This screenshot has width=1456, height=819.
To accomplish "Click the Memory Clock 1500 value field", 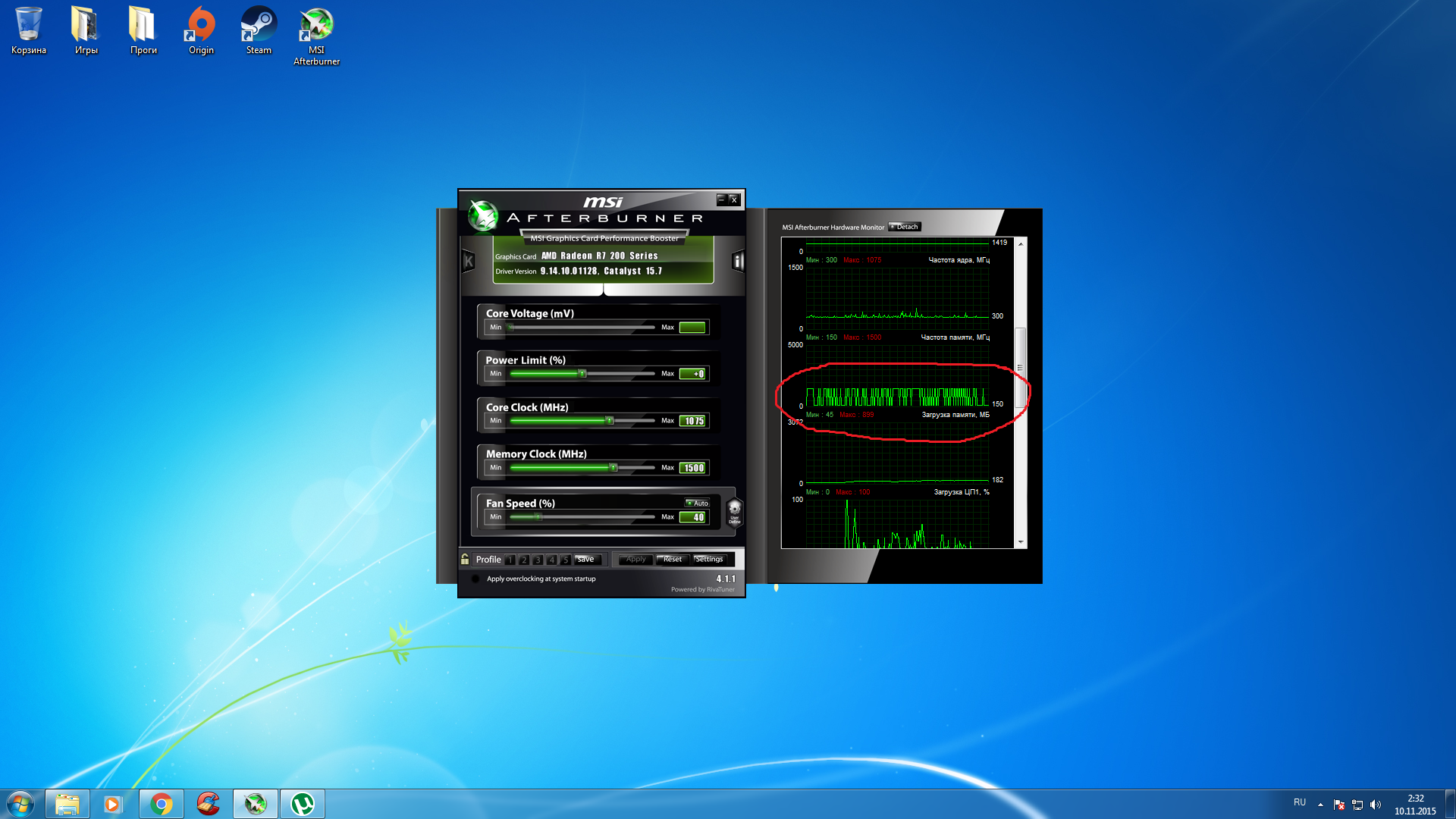I will (x=692, y=468).
